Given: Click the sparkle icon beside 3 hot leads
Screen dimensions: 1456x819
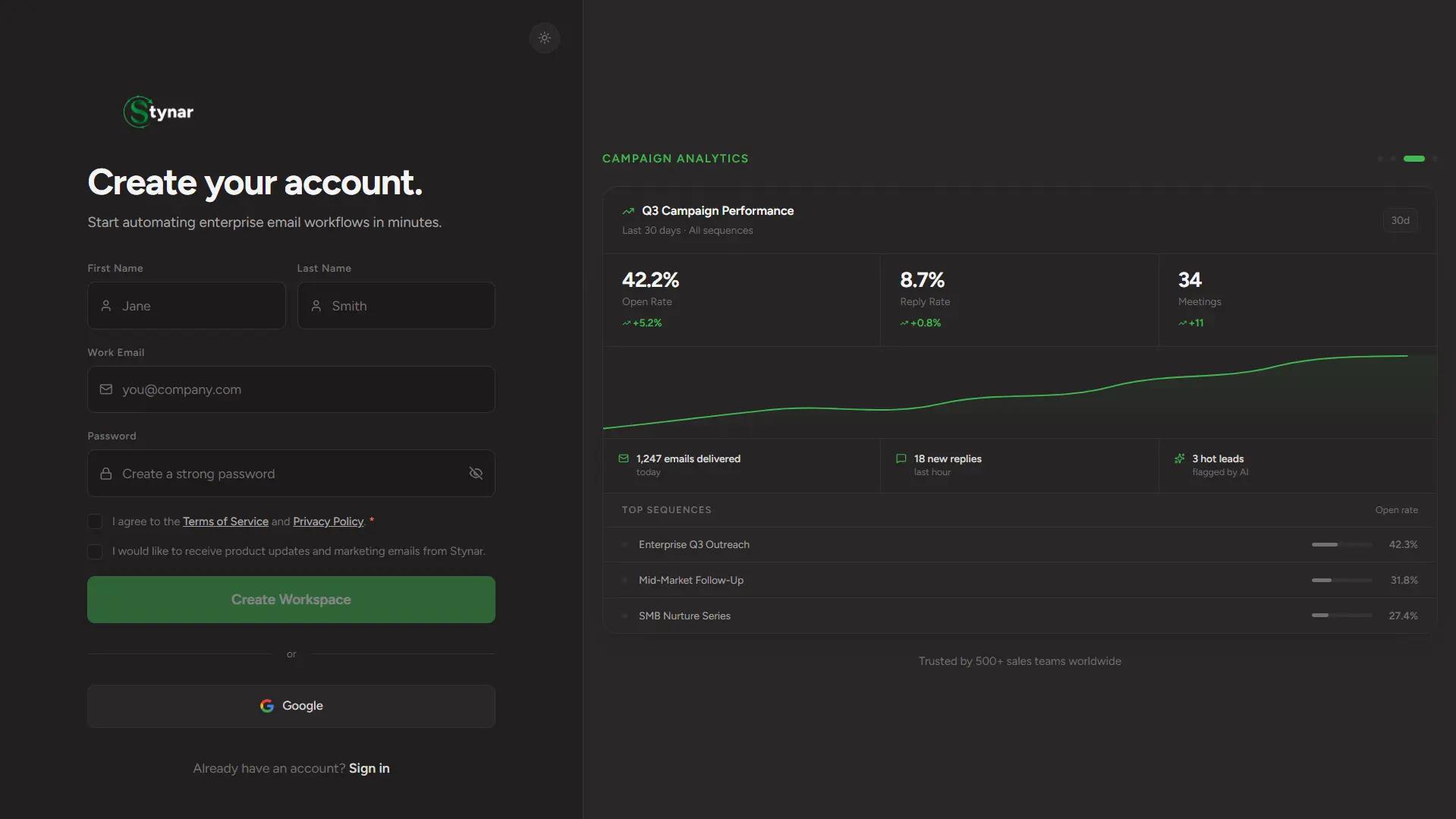Looking at the screenshot, I should (x=1180, y=458).
